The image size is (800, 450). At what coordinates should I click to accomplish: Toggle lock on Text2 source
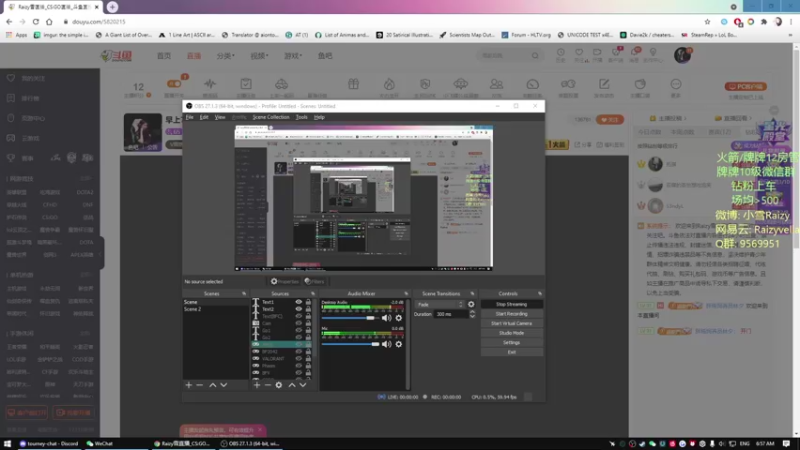[x=308, y=309]
